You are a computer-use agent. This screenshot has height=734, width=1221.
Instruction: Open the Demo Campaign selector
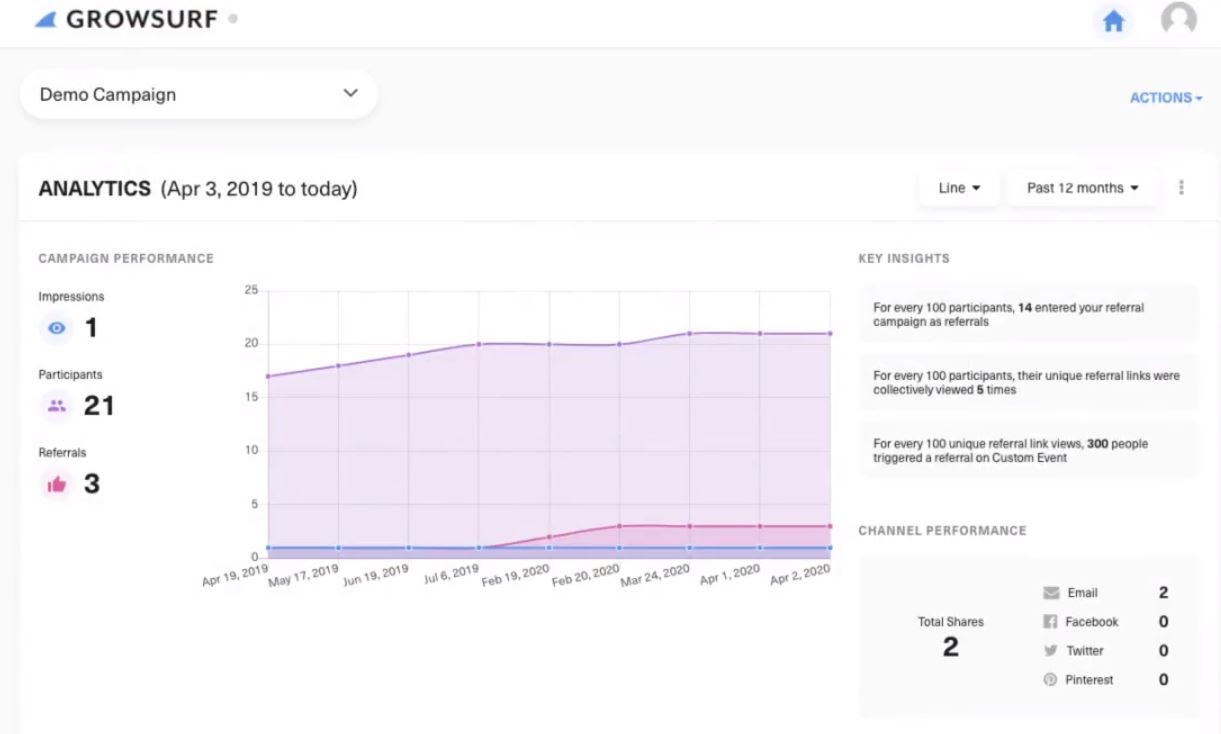coord(198,93)
